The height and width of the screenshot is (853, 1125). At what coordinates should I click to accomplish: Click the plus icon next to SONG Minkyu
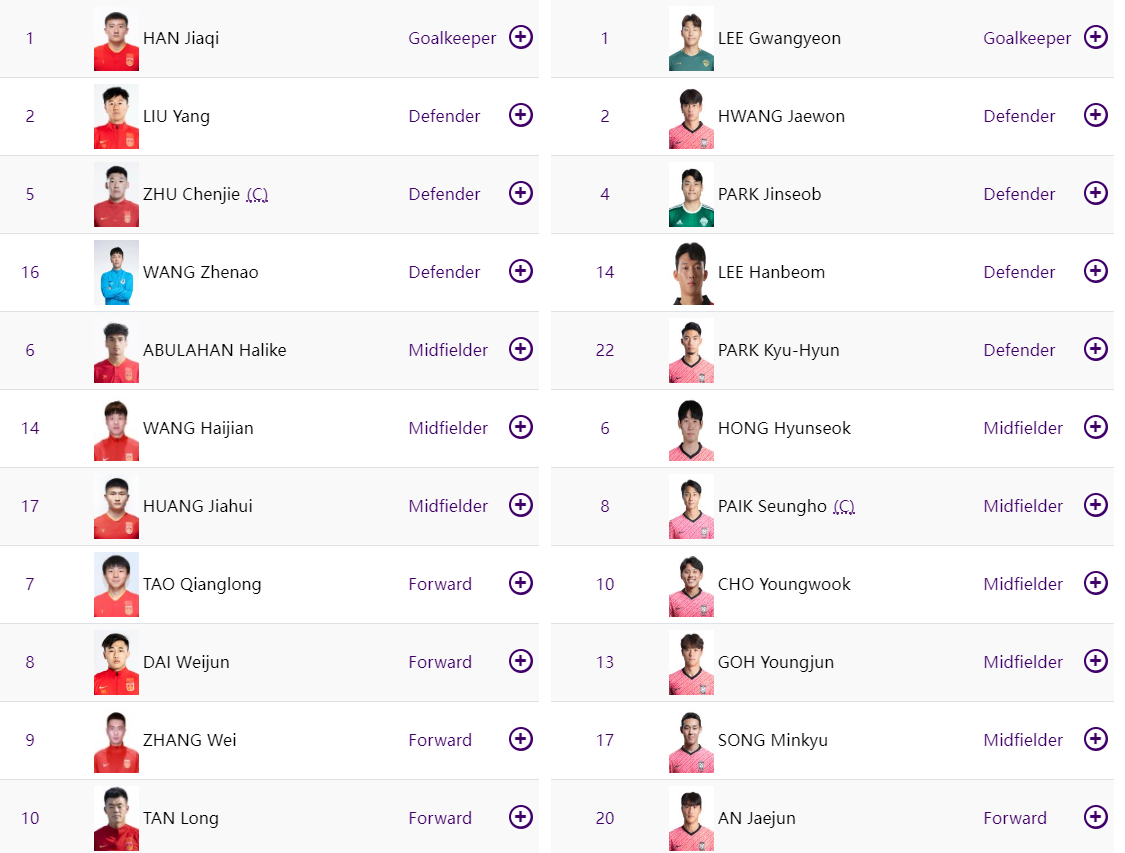(1095, 739)
